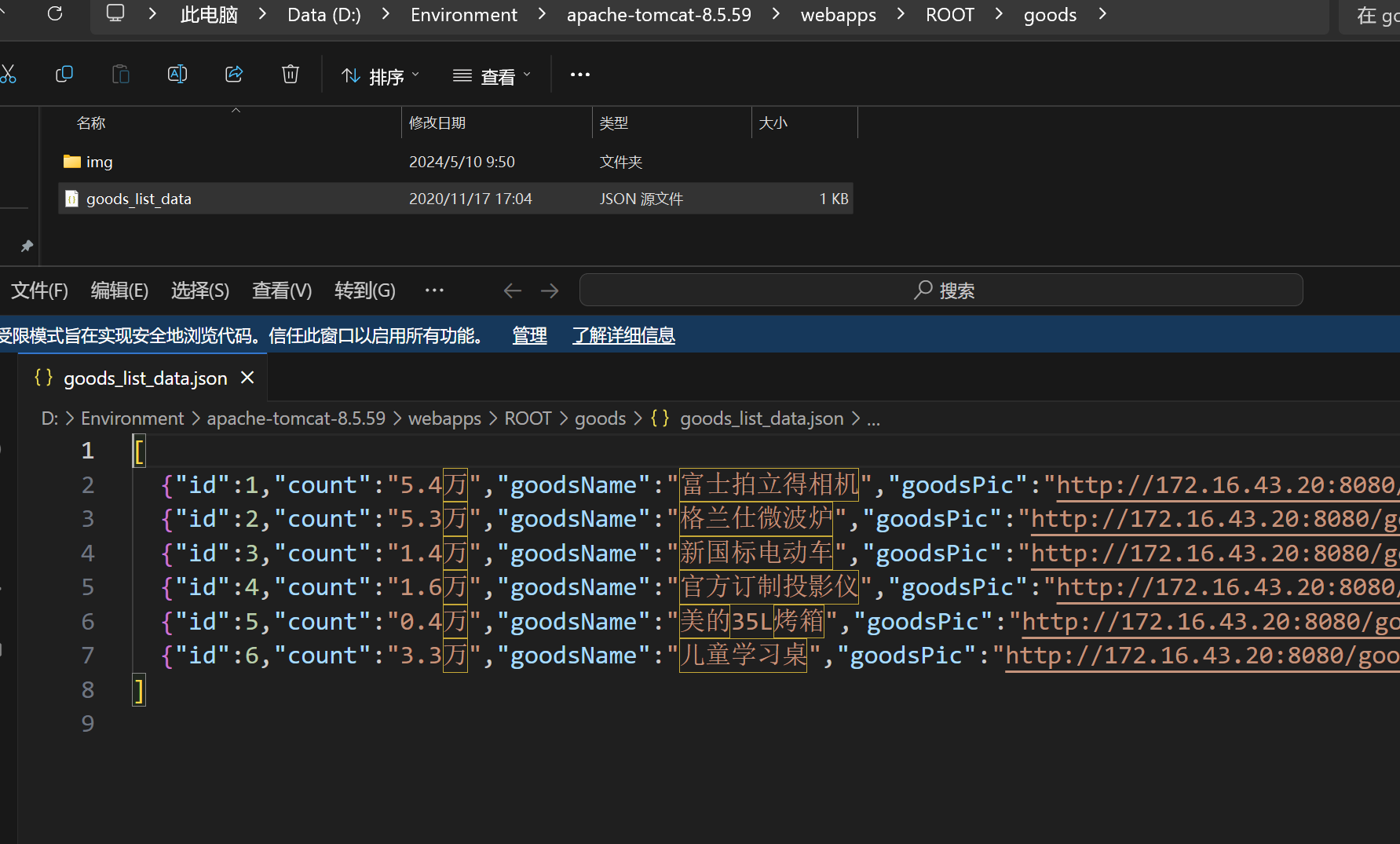Click Data (D:) in the address bar
Screen dimensions: 1400x844
click(324, 15)
